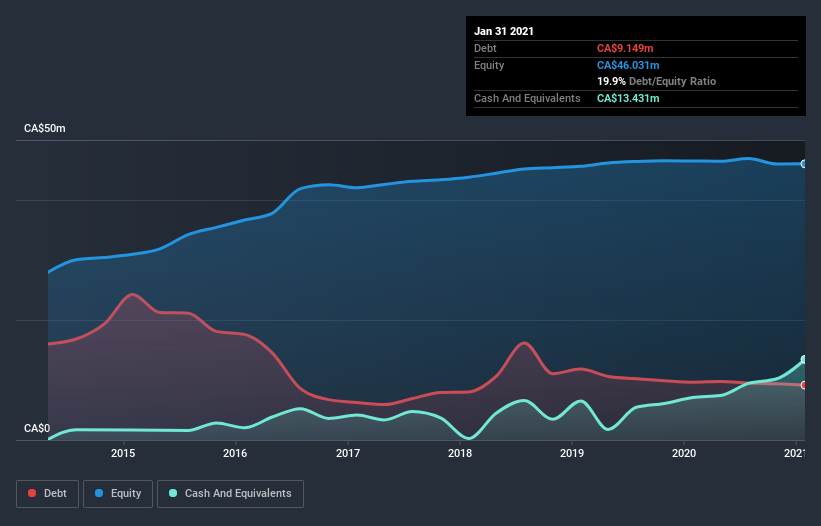Click the tooltip Debt row label
The height and width of the screenshot is (526, 821).
coord(485,48)
